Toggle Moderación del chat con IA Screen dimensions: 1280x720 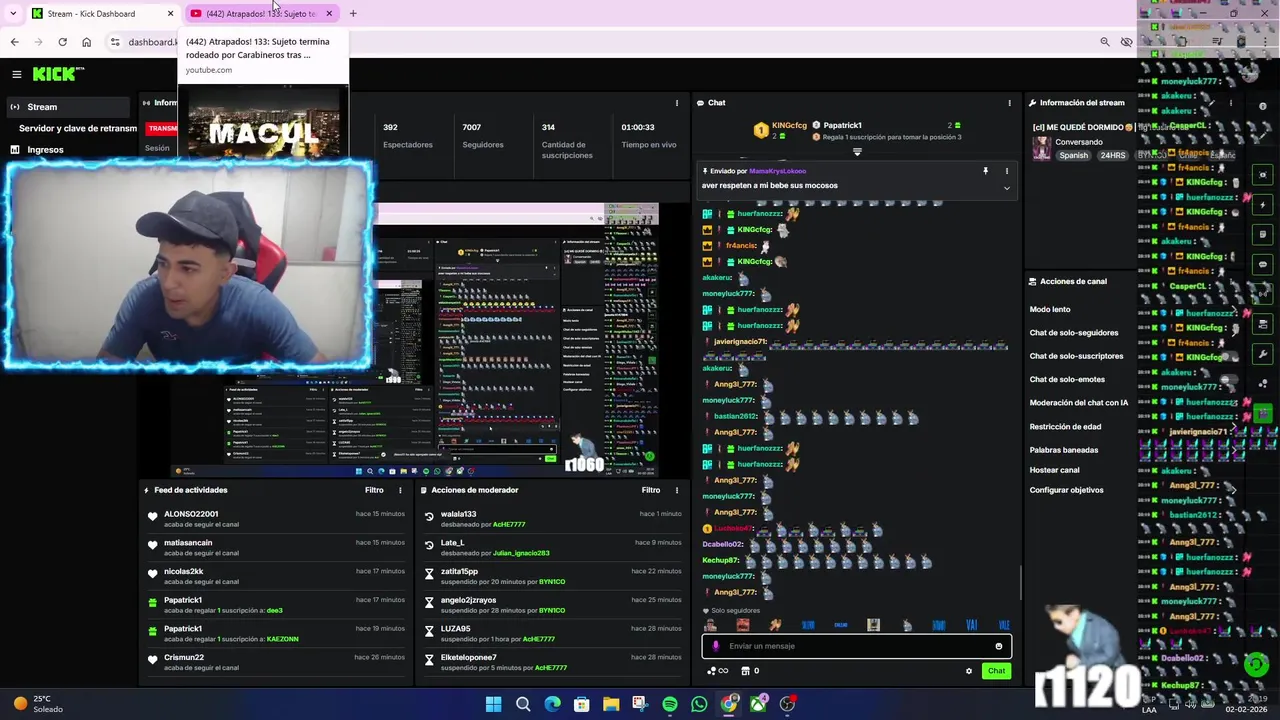(1079, 403)
